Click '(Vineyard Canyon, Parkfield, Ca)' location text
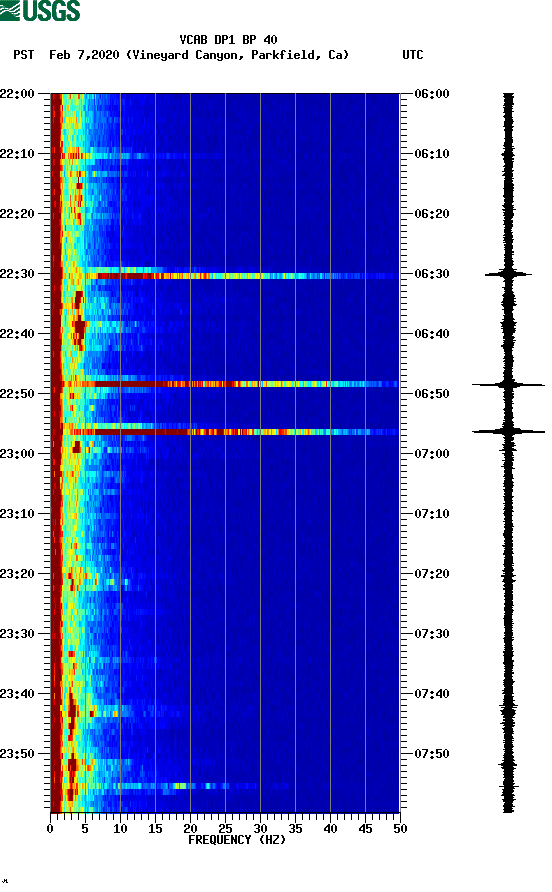Image resolution: width=552 pixels, height=892 pixels. click(x=237, y=55)
